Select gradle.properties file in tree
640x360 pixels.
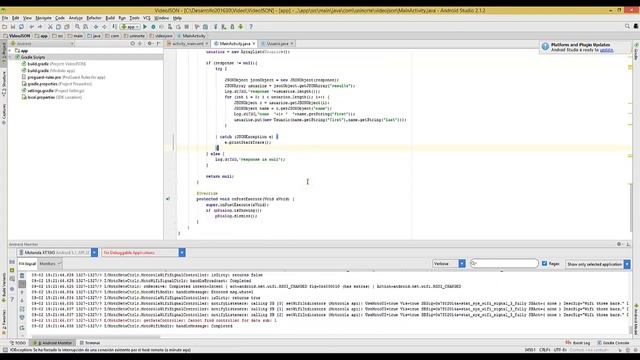pos(57,84)
